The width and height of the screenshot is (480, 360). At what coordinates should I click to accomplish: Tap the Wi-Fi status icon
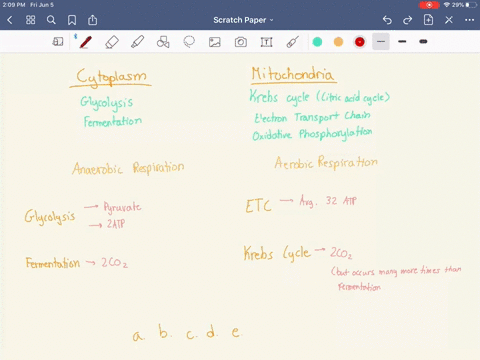point(447,5)
